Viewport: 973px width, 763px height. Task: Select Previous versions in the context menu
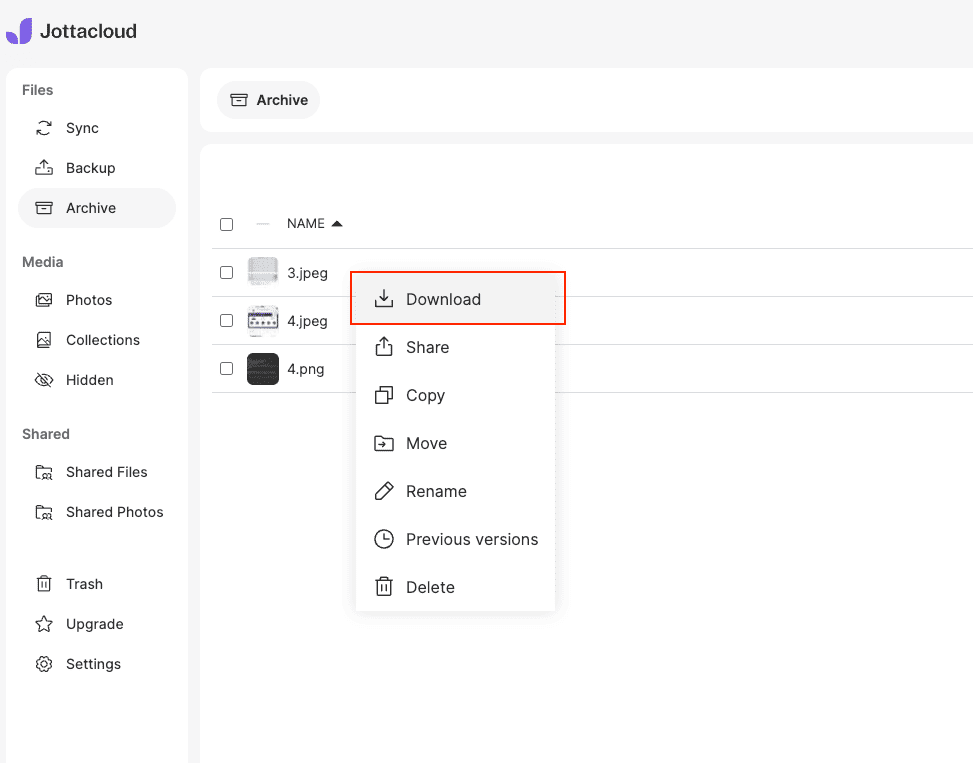point(471,539)
